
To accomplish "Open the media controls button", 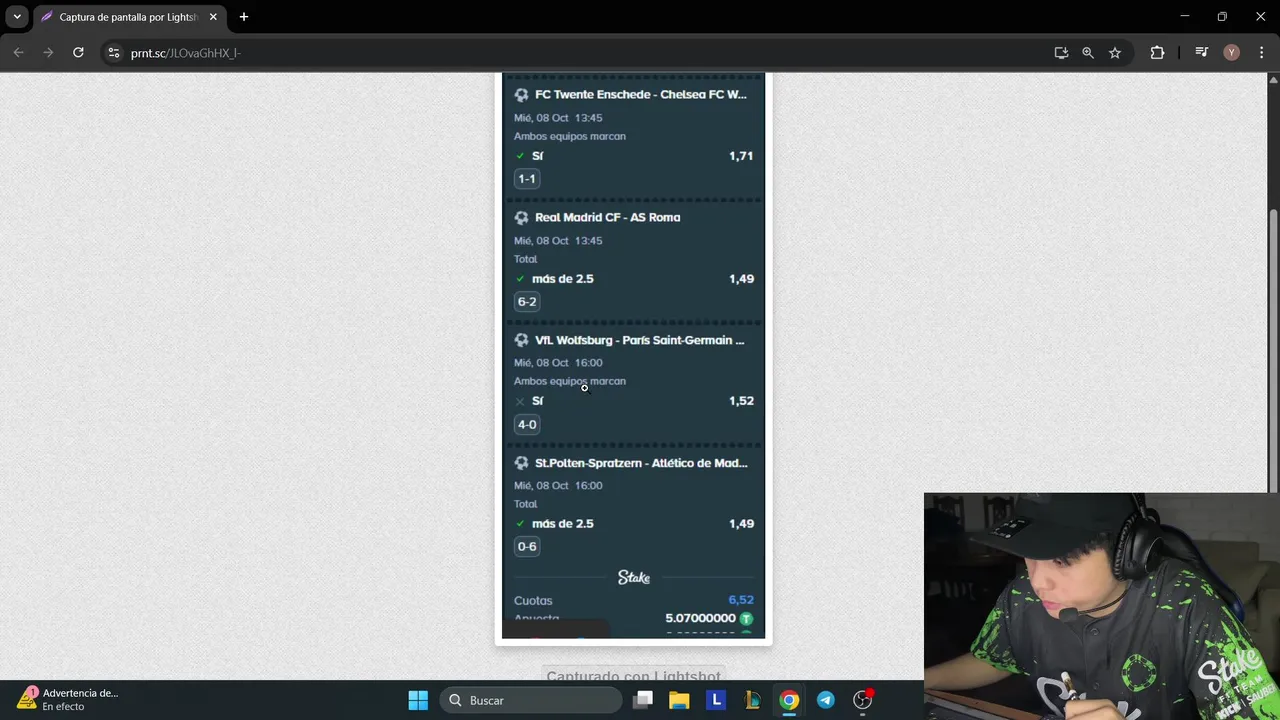I will point(1202,53).
